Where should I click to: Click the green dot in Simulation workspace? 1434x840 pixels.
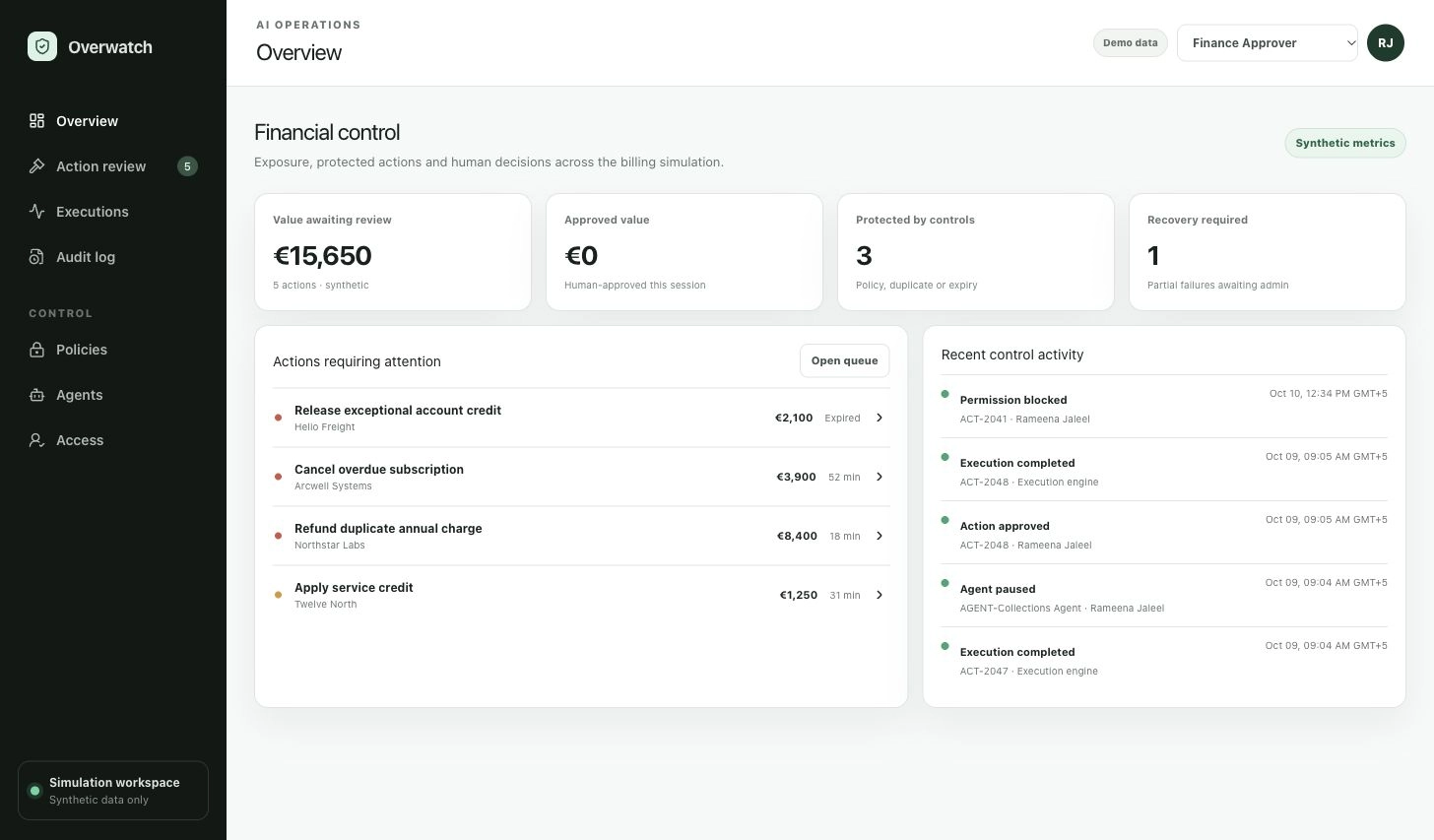(x=34, y=791)
